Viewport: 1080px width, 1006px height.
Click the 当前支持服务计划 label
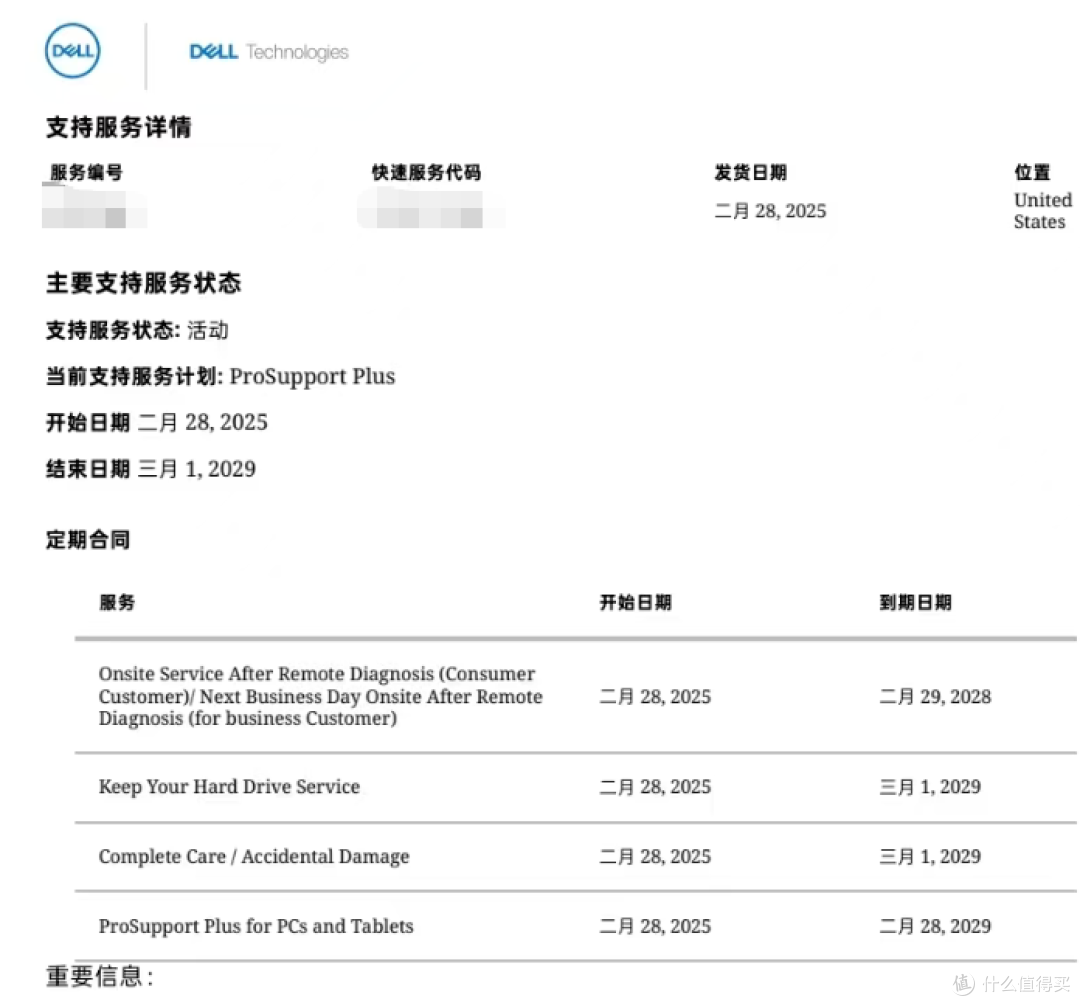point(134,377)
